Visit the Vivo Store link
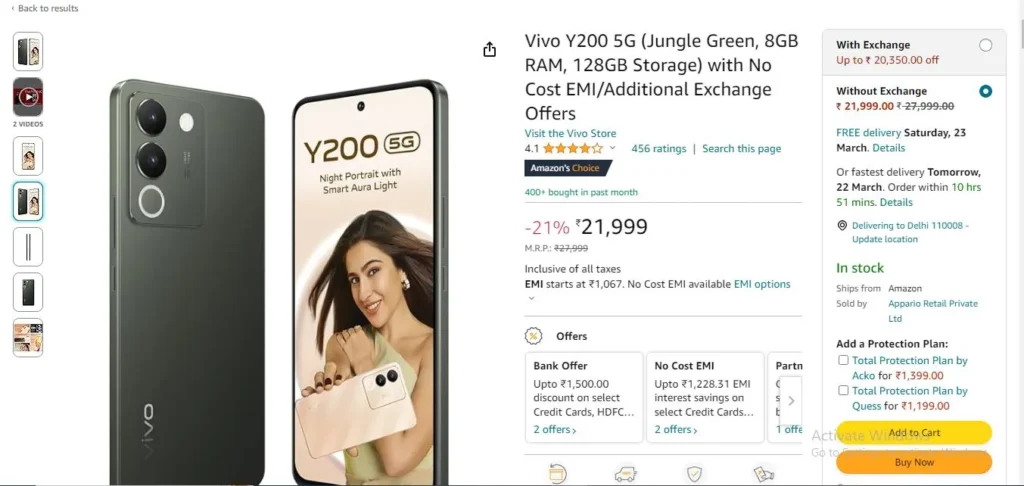 pos(570,133)
